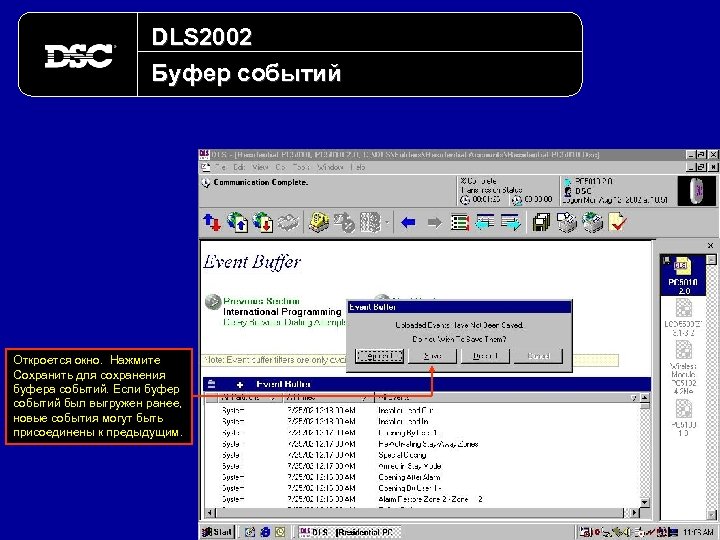This screenshot has height=540, width=720.
Task: Select the 'Special Closing' event row
Action: pyautogui.click(x=422, y=455)
